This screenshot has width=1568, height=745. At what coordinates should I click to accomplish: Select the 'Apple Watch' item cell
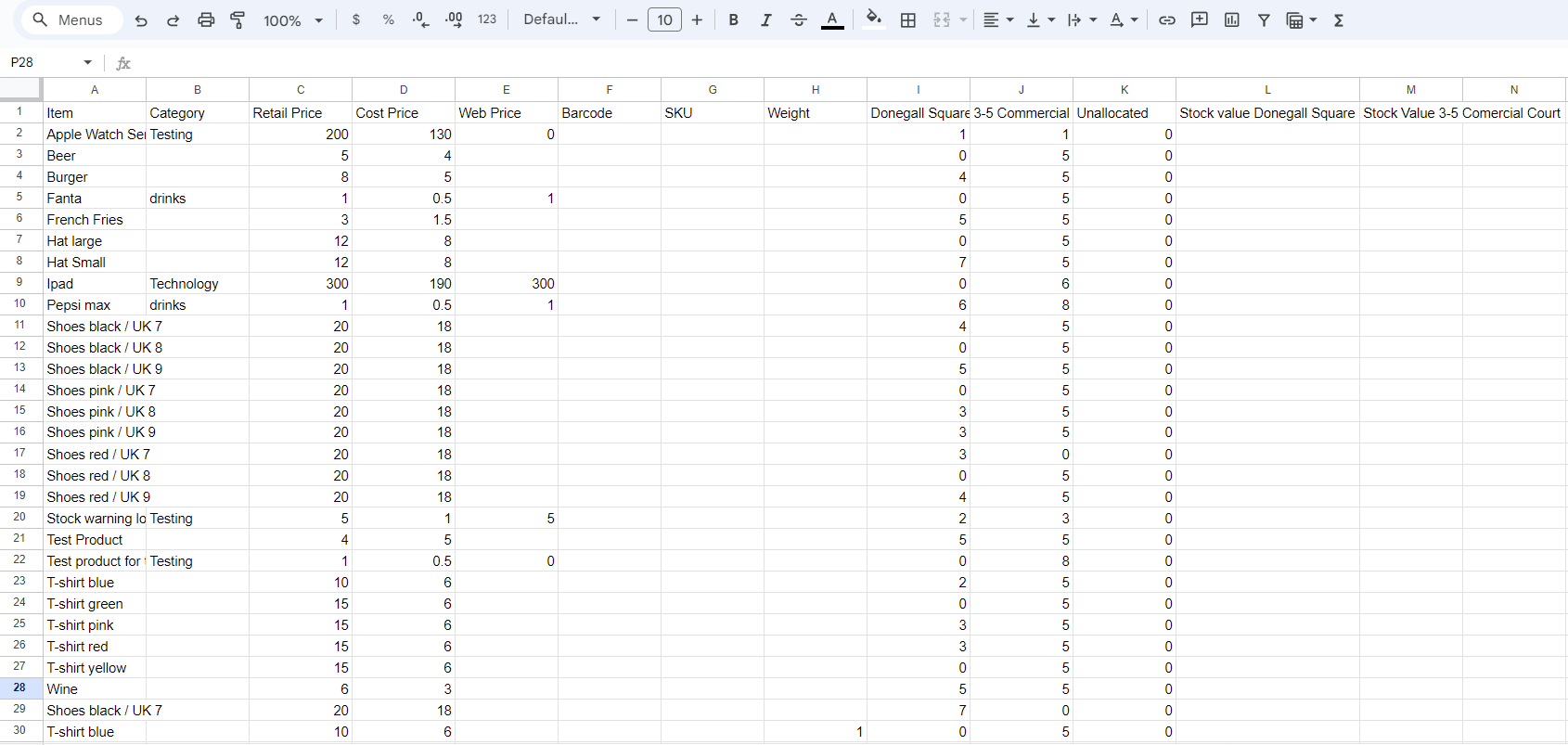pos(95,134)
